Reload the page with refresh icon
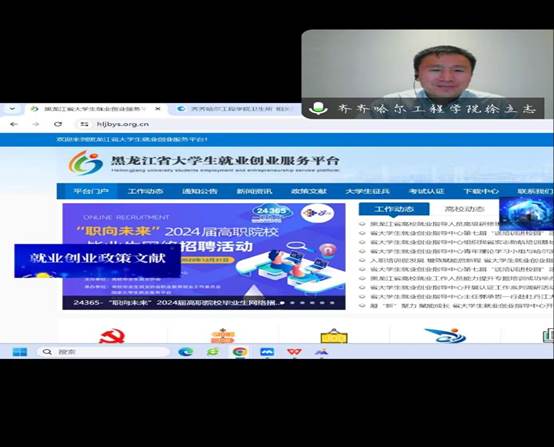 [58, 124]
